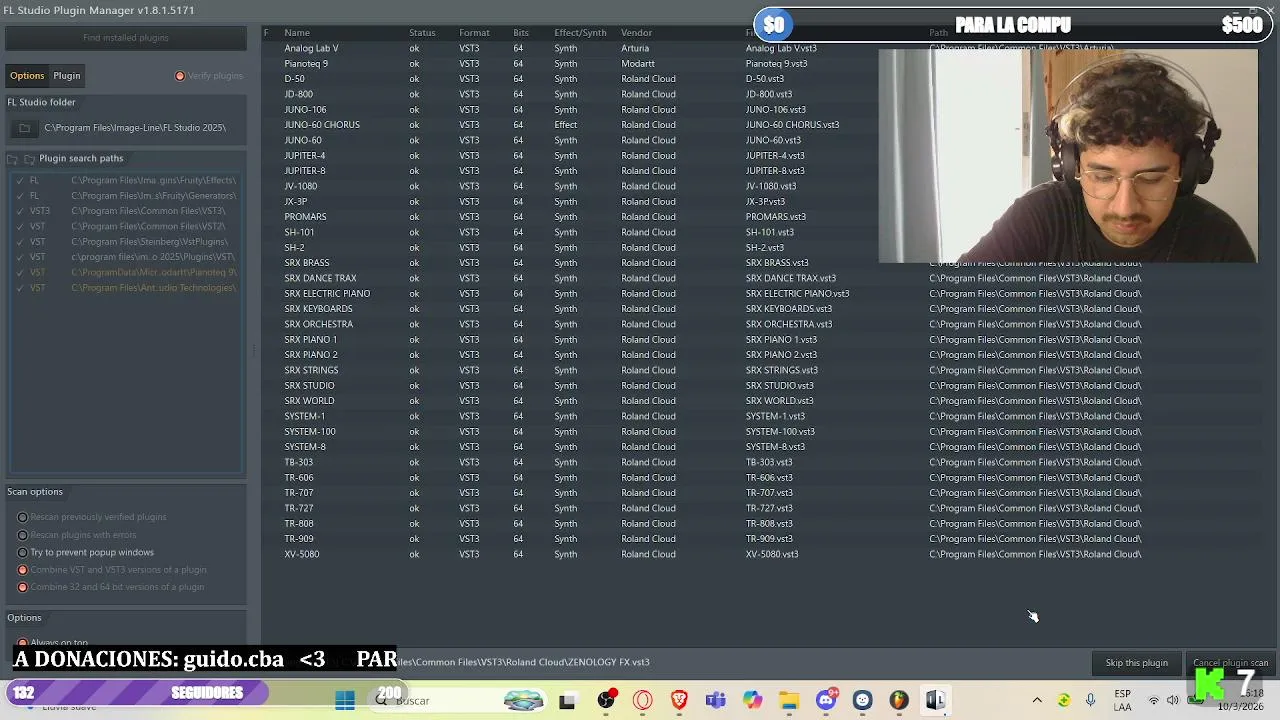
Task: Click the Task View taskbar icon
Action: coord(567,701)
